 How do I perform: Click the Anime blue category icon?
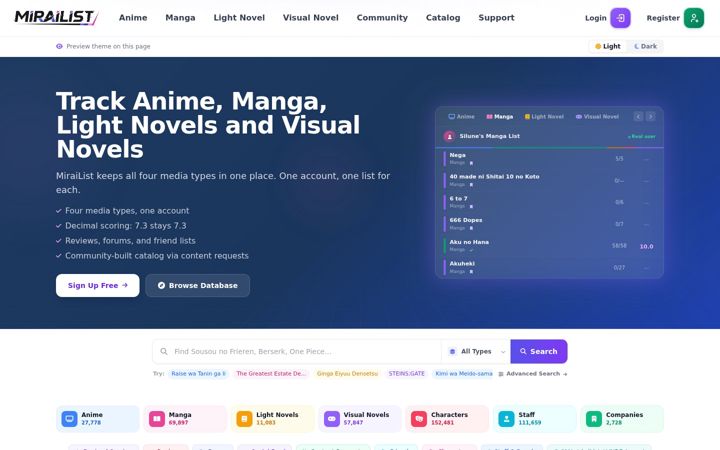coord(69,419)
